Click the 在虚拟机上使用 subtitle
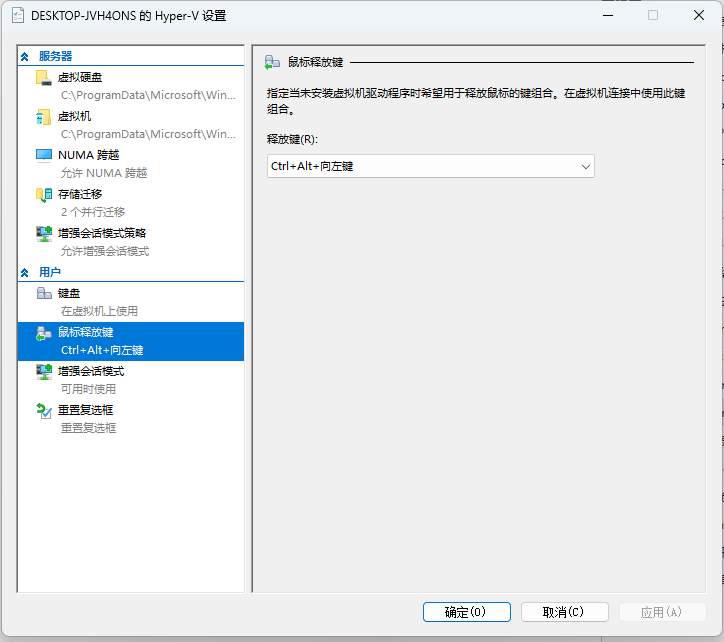The height and width of the screenshot is (642, 724). (x=99, y=311)
